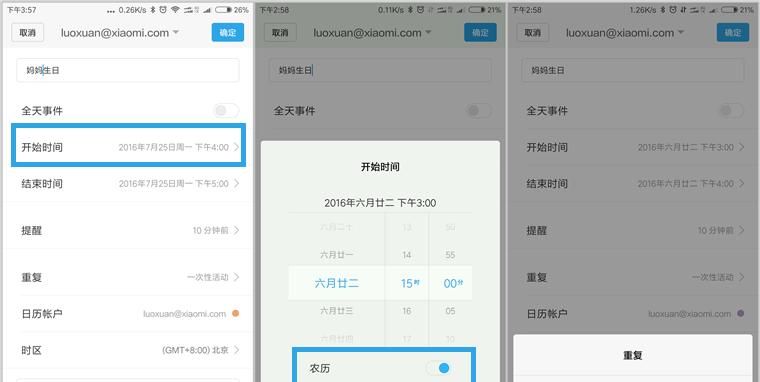Click 确定 button in middle phone screen

[480, 32]
